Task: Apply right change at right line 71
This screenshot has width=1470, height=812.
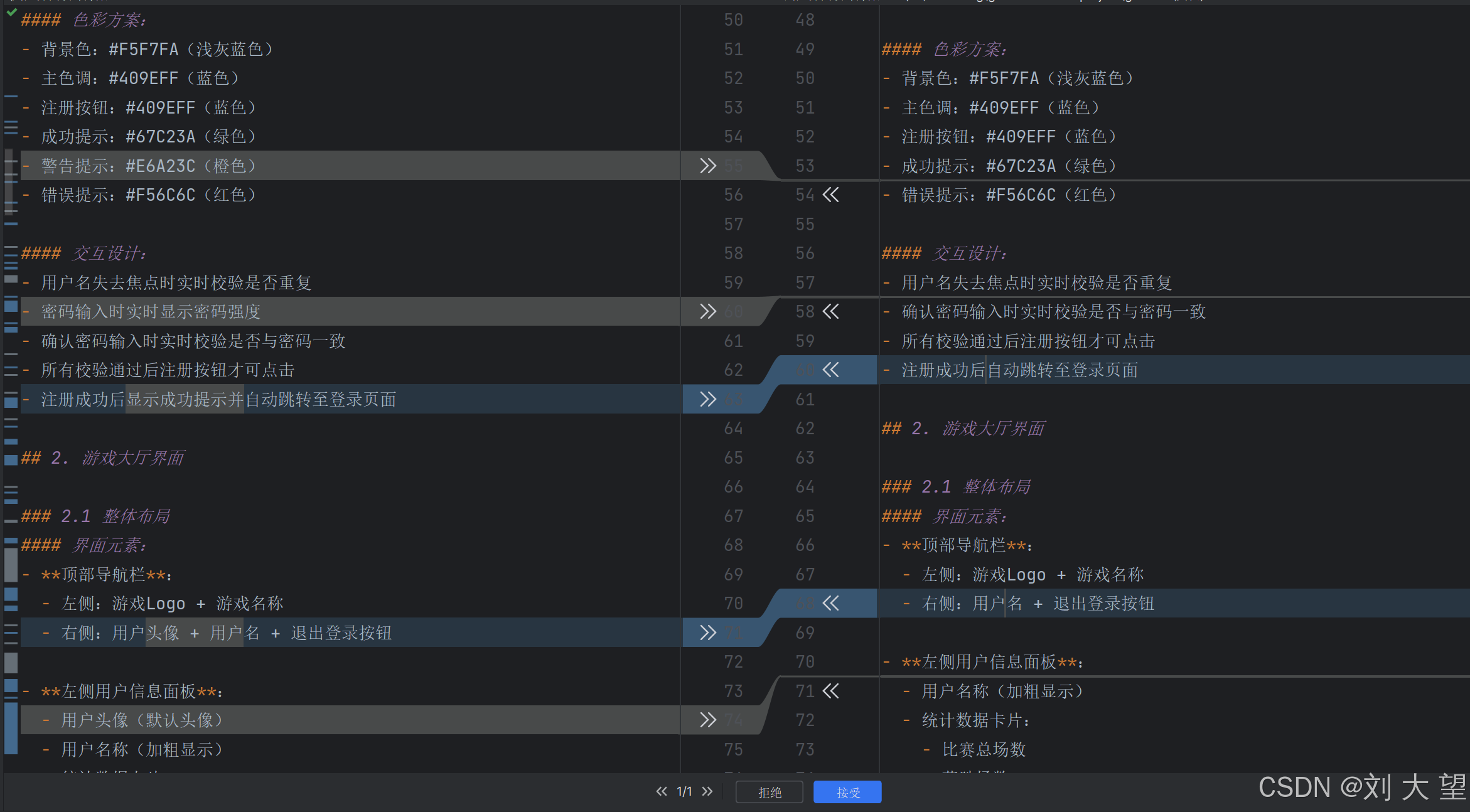Action: click(x=830, y=691)
